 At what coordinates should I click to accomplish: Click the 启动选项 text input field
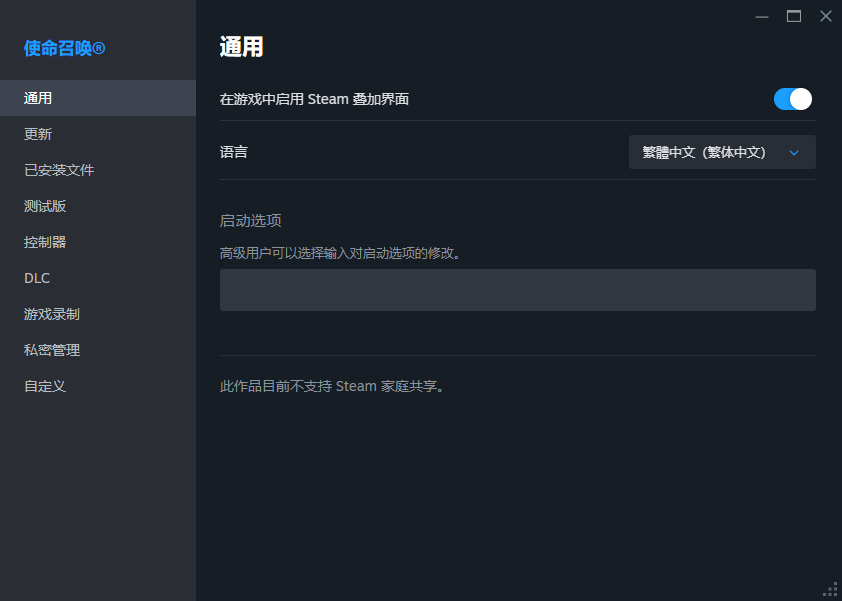tap(517, 290)
